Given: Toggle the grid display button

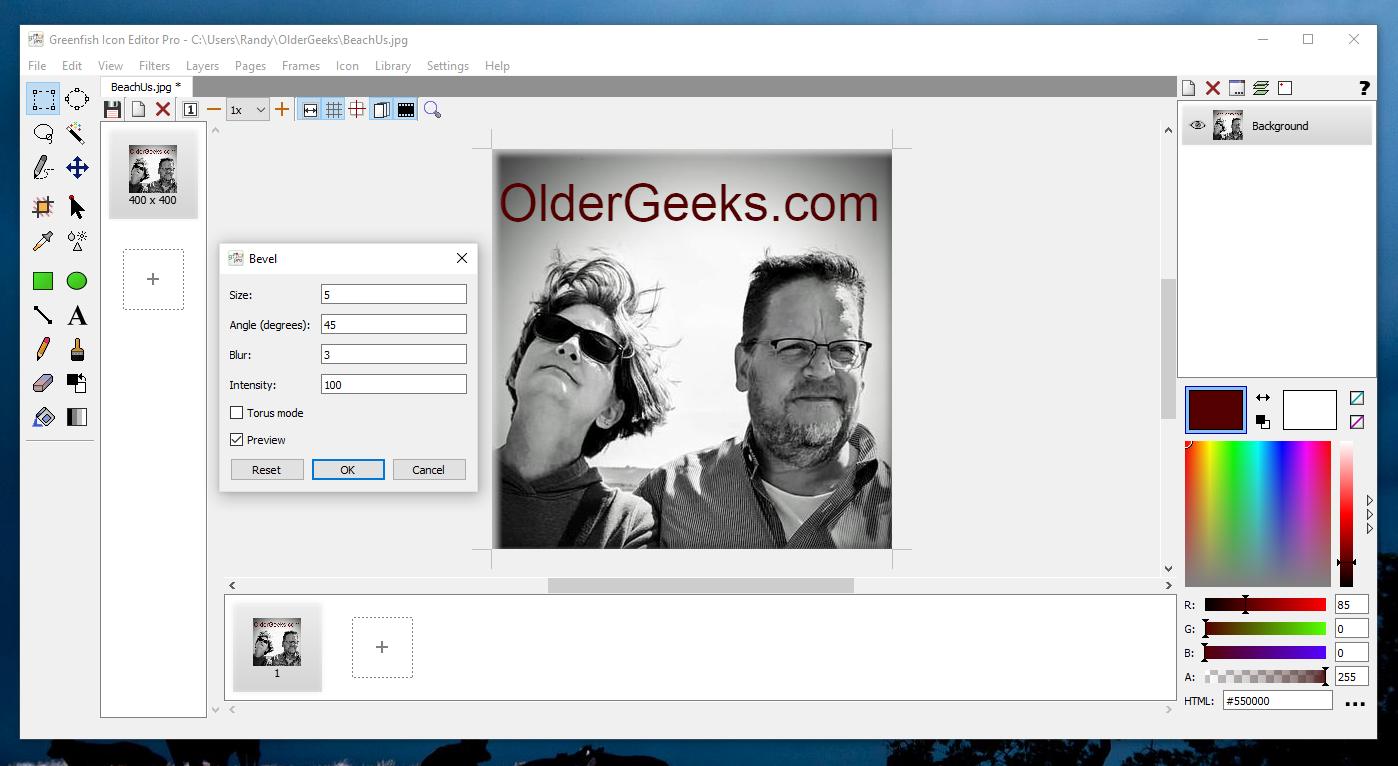Looking at the screenshot, I should (334, 110).
